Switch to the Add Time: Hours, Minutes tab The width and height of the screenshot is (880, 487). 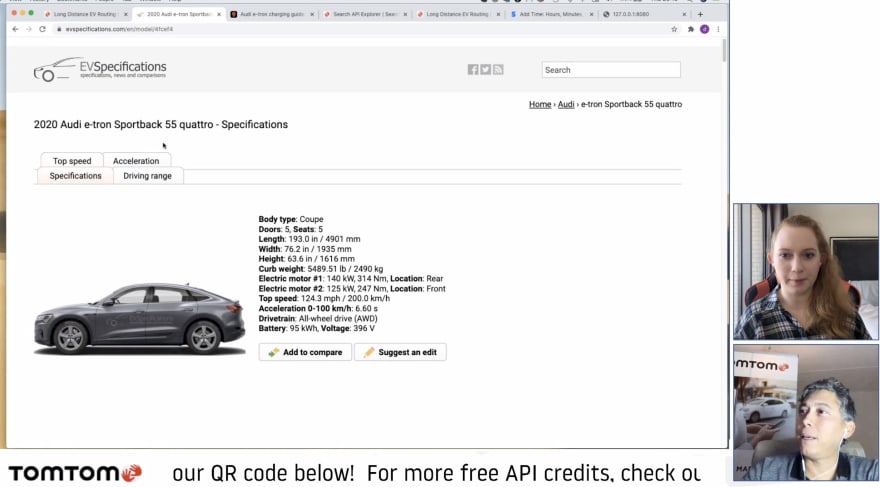tap(550, 14)
